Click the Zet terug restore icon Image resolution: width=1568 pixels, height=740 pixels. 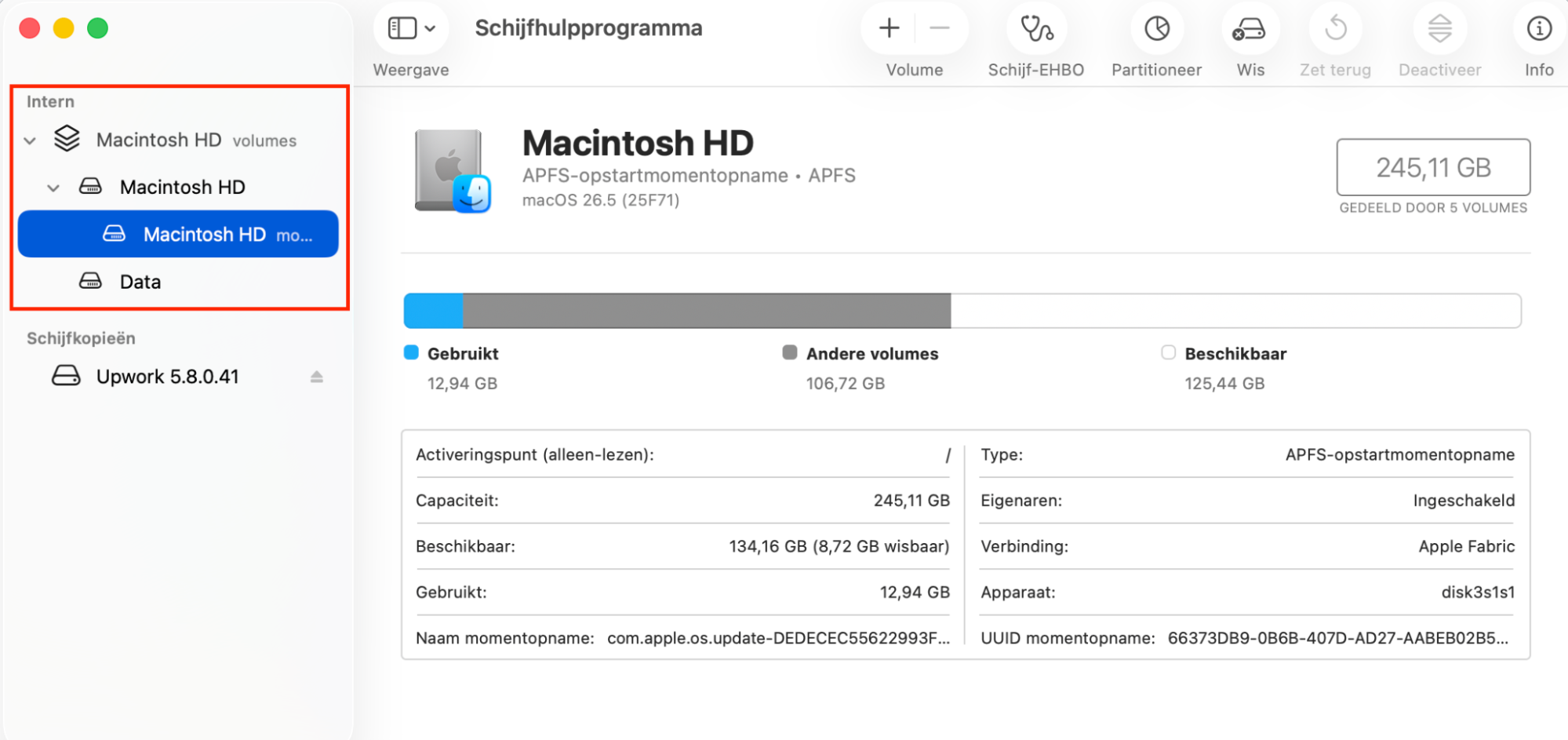coord(1335,29)
